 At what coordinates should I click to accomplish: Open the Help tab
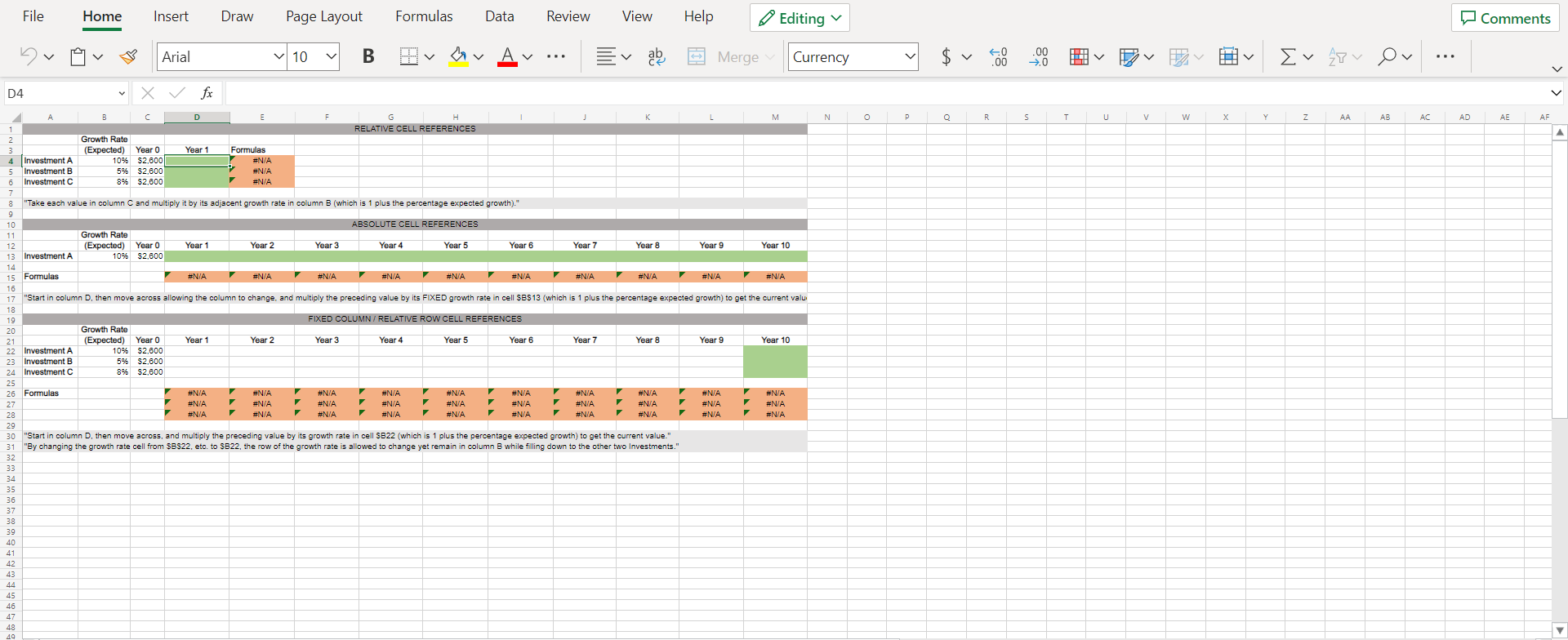pyautogui.click(x=698, y=16)
